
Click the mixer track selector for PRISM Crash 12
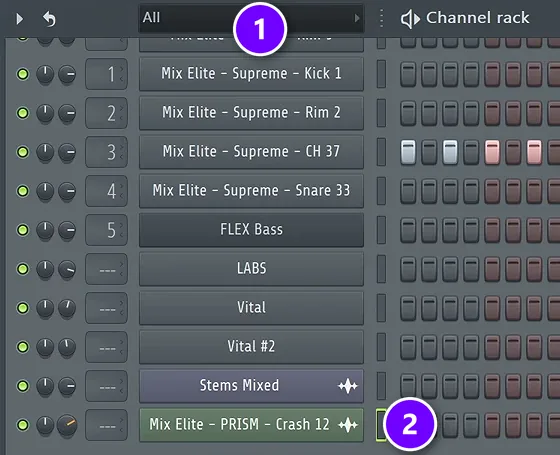(x=106, y=425)
